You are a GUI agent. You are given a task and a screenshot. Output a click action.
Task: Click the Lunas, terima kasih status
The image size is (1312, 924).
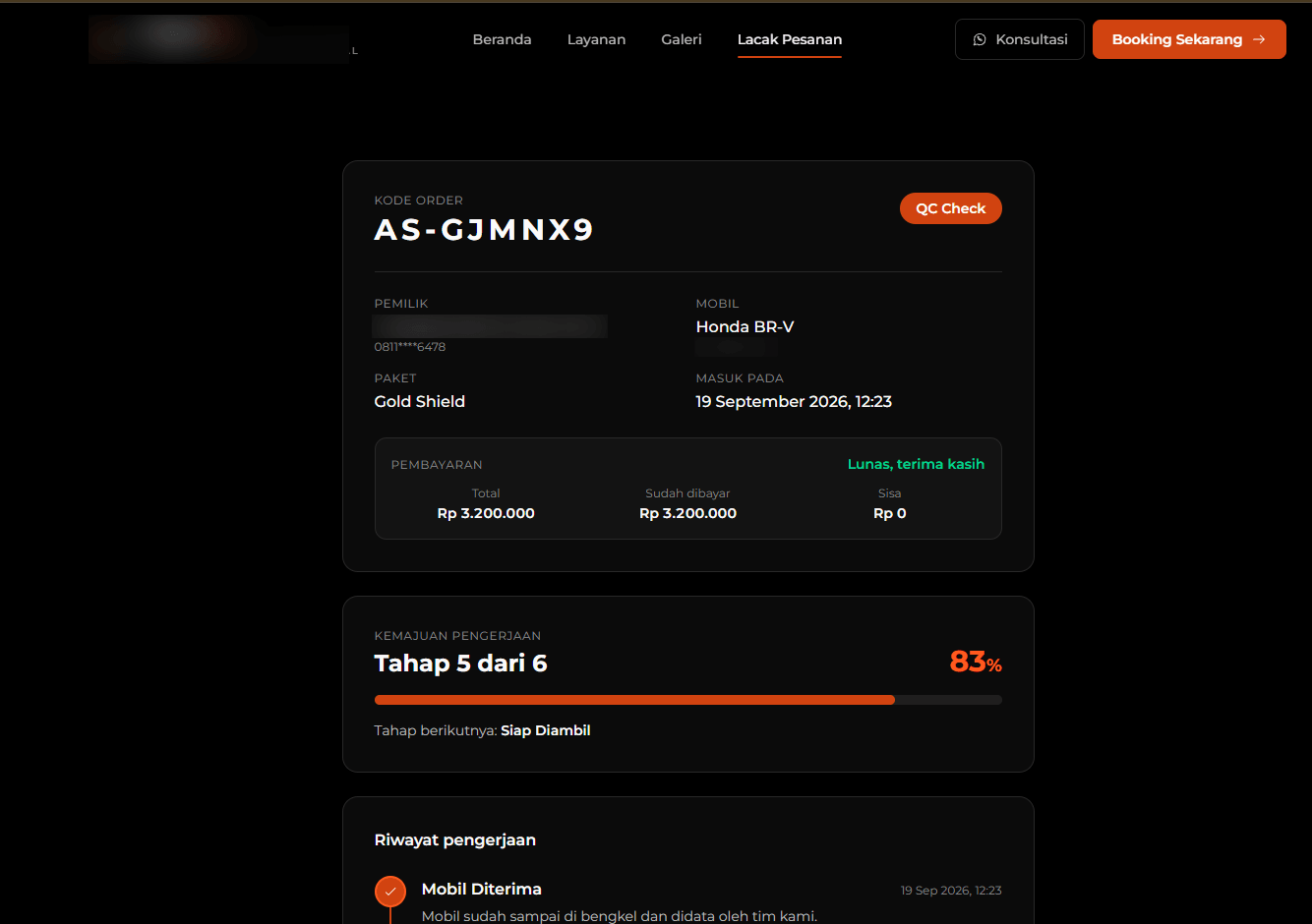(x=917, y=464)
